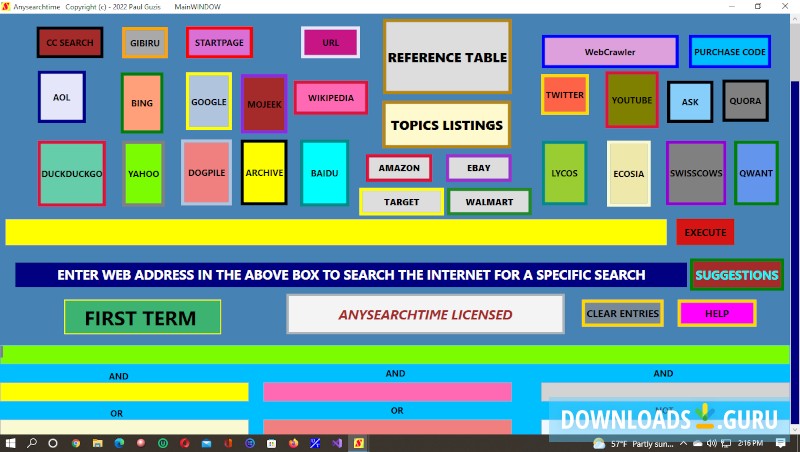Select the QUORA button
The width and height of the screenshot is (800, 452).
[745, 101]
